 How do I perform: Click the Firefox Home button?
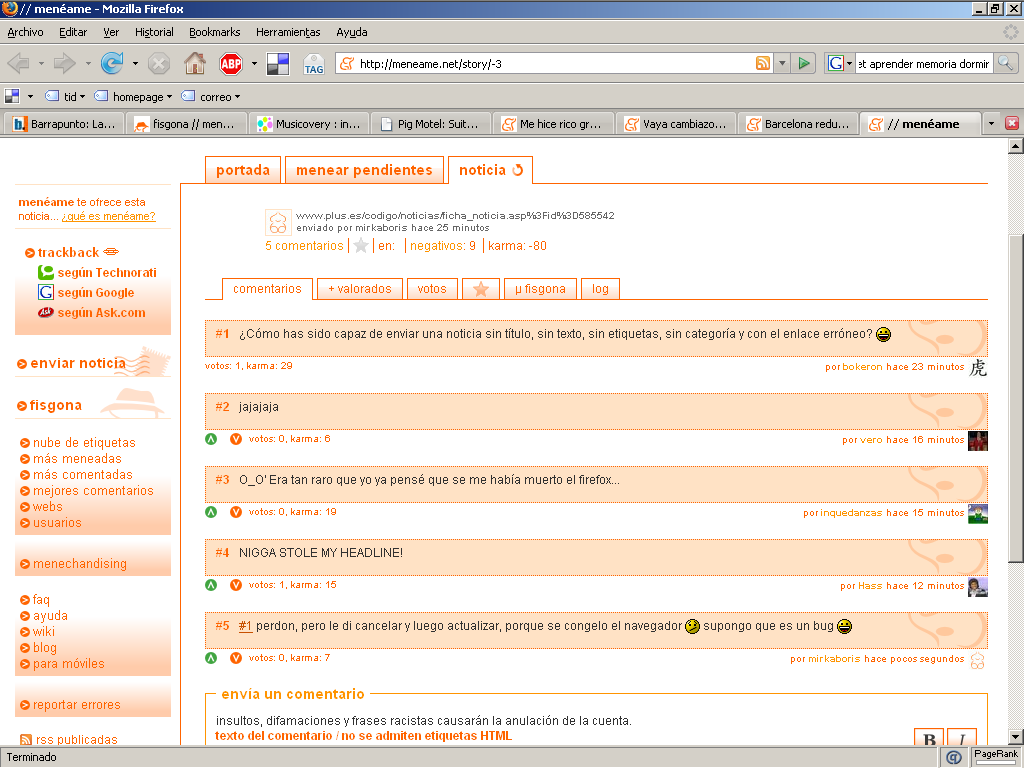tap(195, 64)
